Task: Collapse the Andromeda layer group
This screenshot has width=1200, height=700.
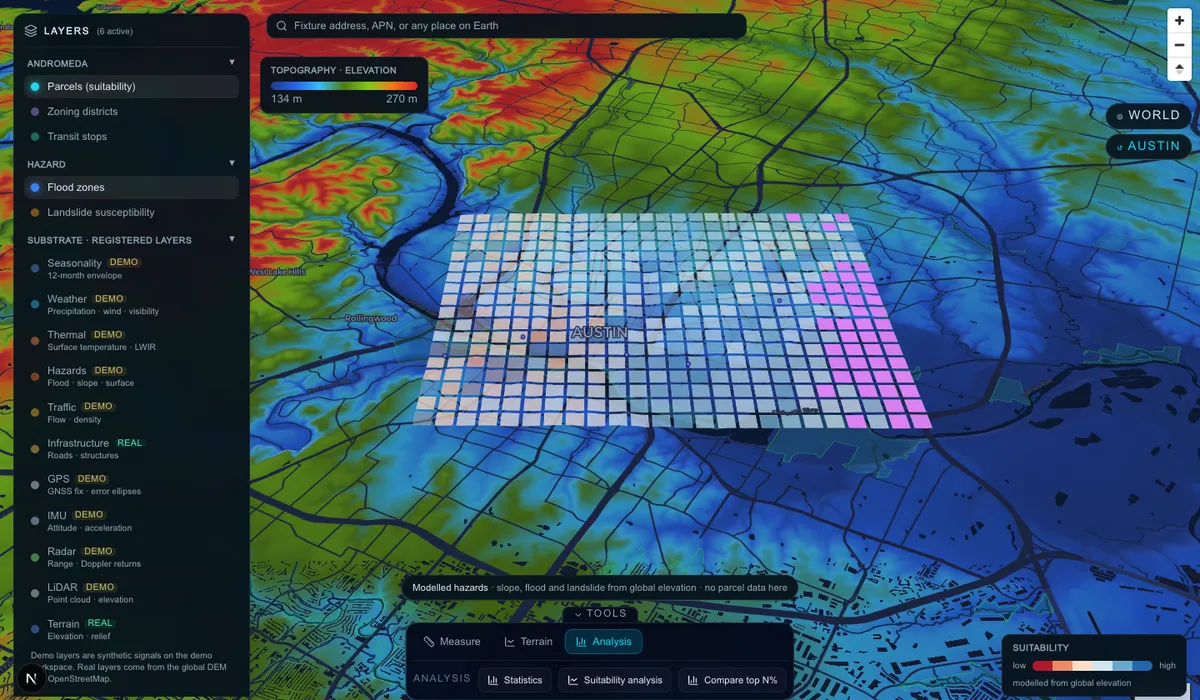Action: (232, 63)
